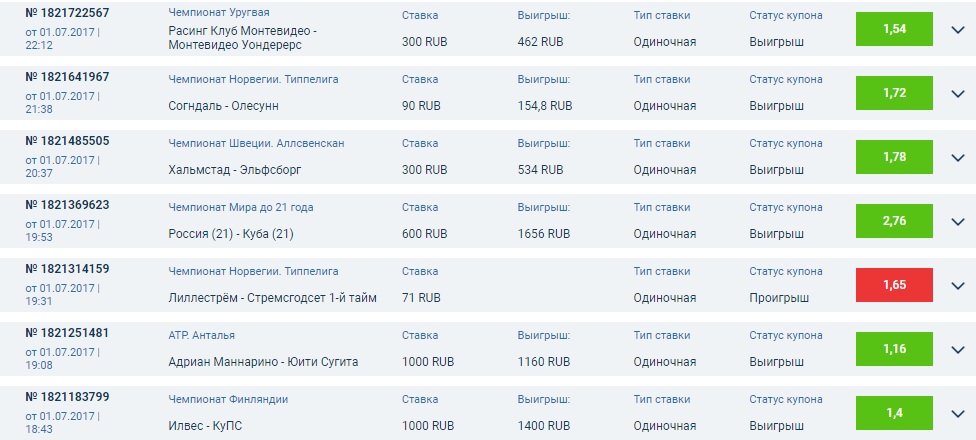Screen dimensions: 976x440
Task: Open the Чемпионат Мира до 21 года link
Action: [240, 207]
